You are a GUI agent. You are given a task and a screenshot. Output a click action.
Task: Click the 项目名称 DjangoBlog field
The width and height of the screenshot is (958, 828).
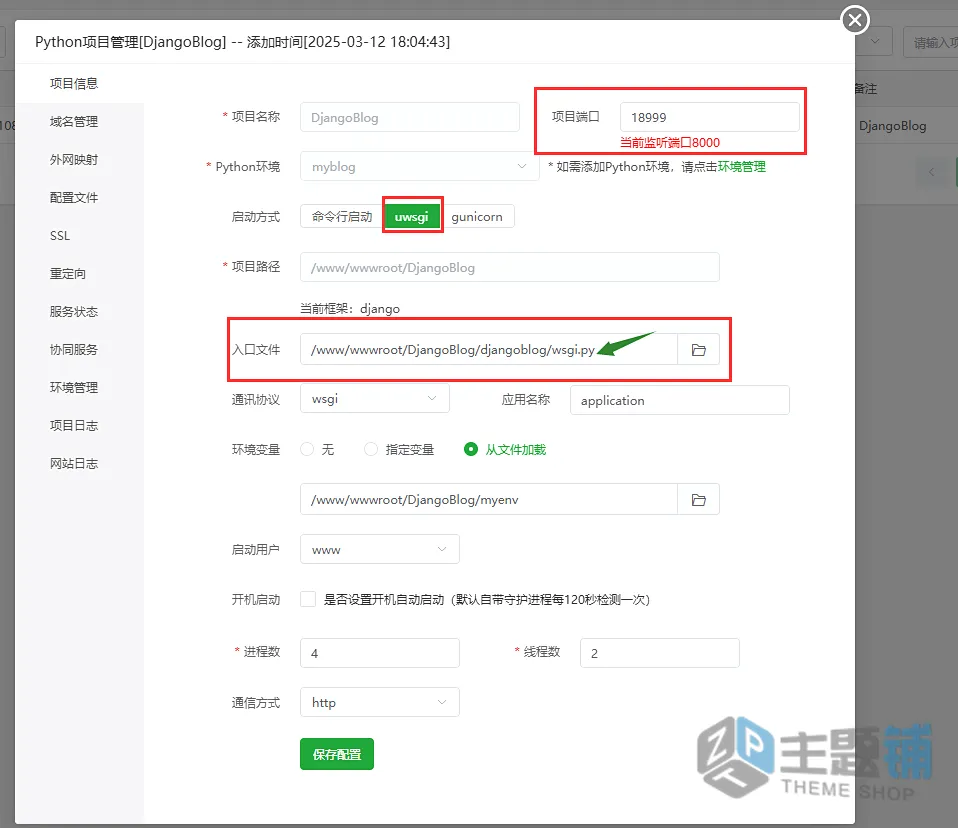(409, 117)
